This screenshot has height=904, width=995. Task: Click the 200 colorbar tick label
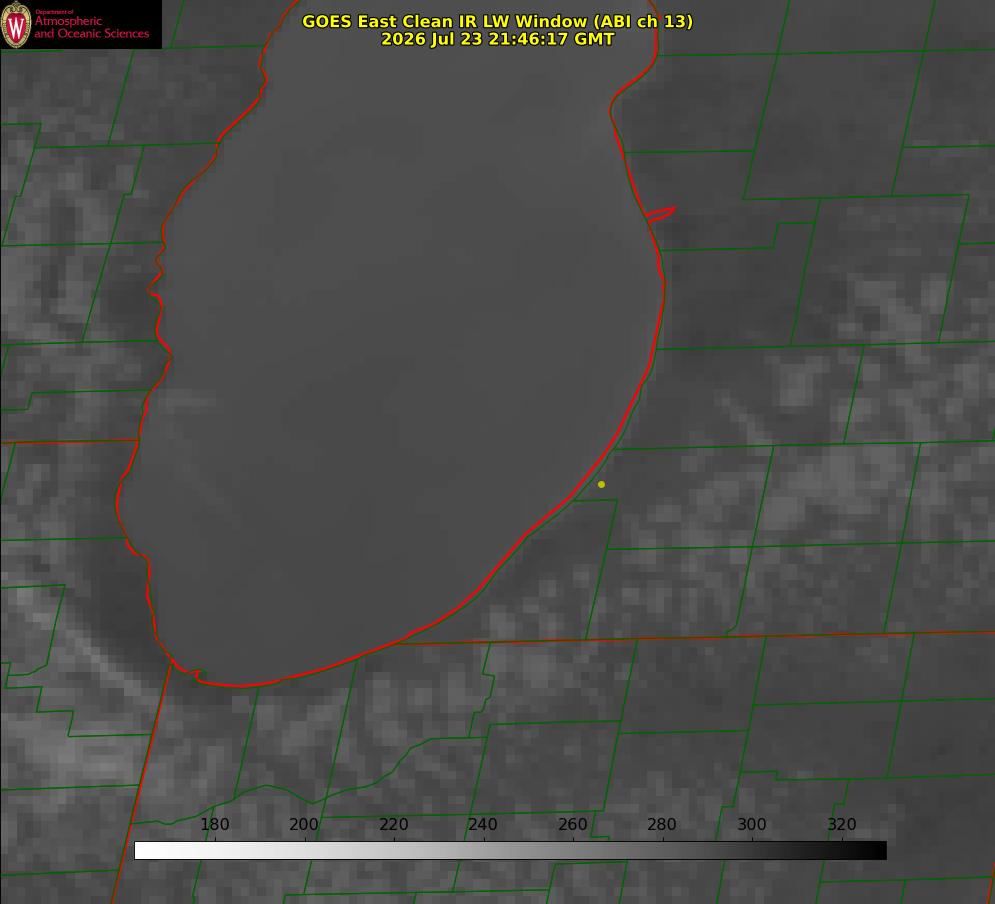tap(303, 824)
